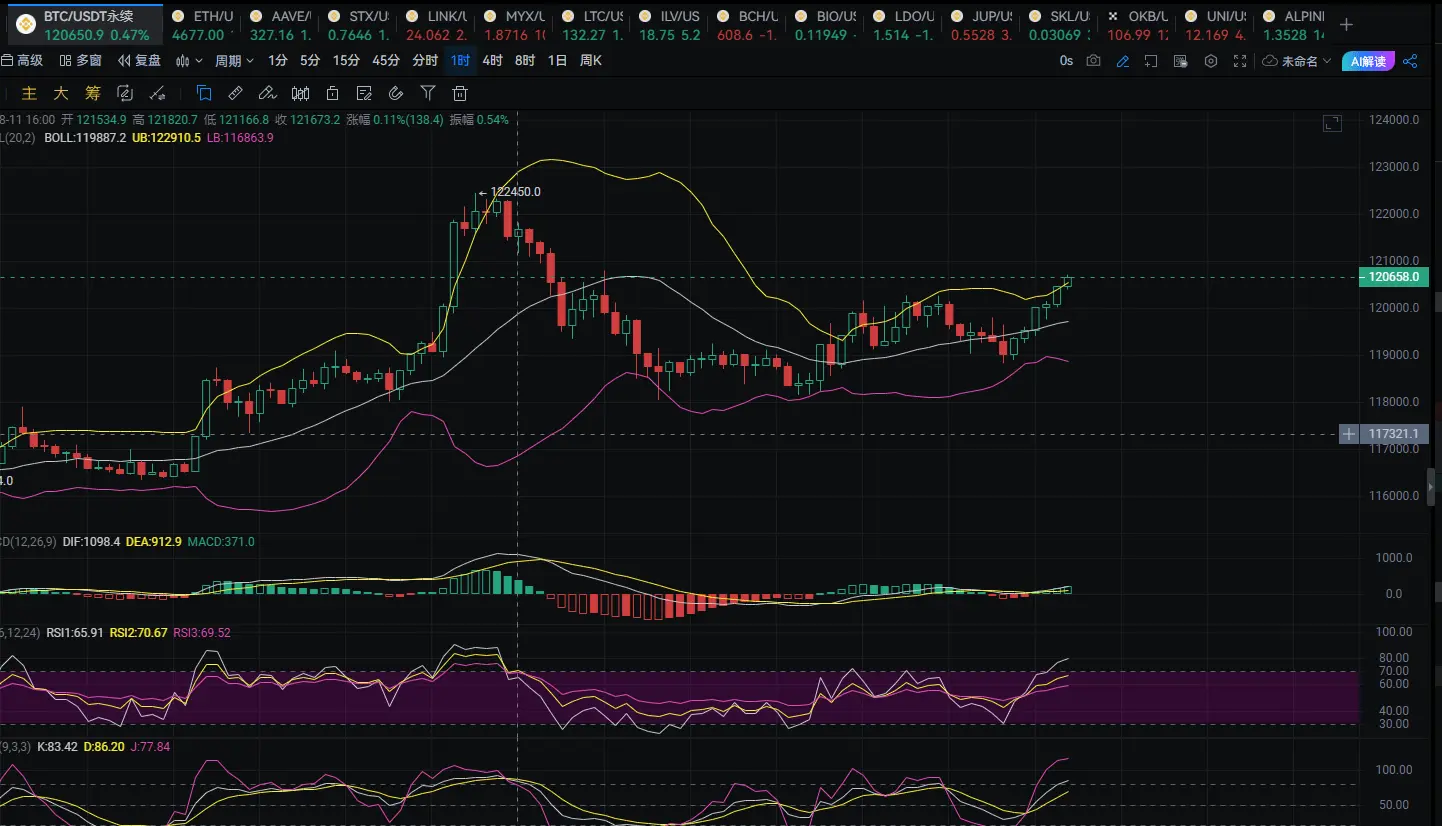
Task: Switch to the LTC symbol tab
Action: coord(591,25)
